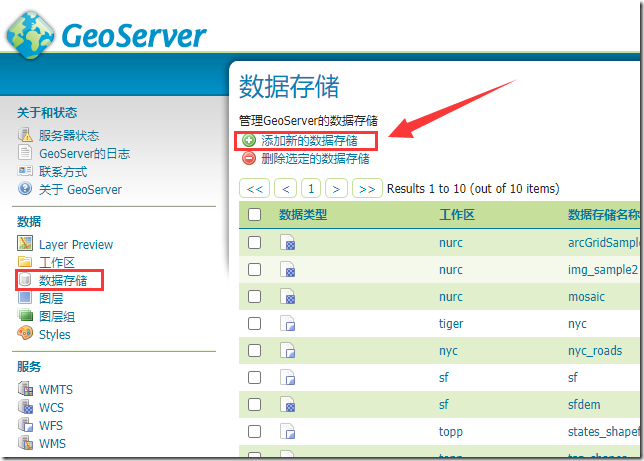Screen dimensions: 644x461
Task: Open Styles from the sidebar
Action: click(x=55, y=334)
